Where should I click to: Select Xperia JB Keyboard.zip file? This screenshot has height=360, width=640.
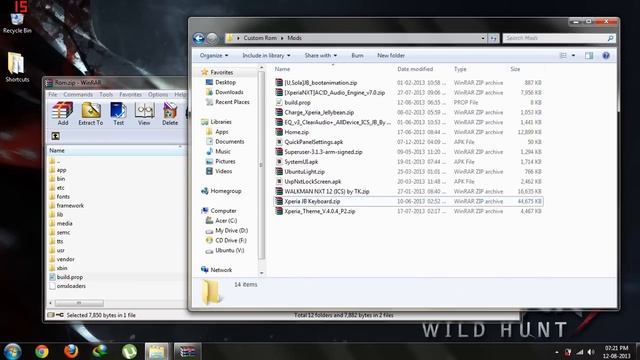(x=408, y=201)
